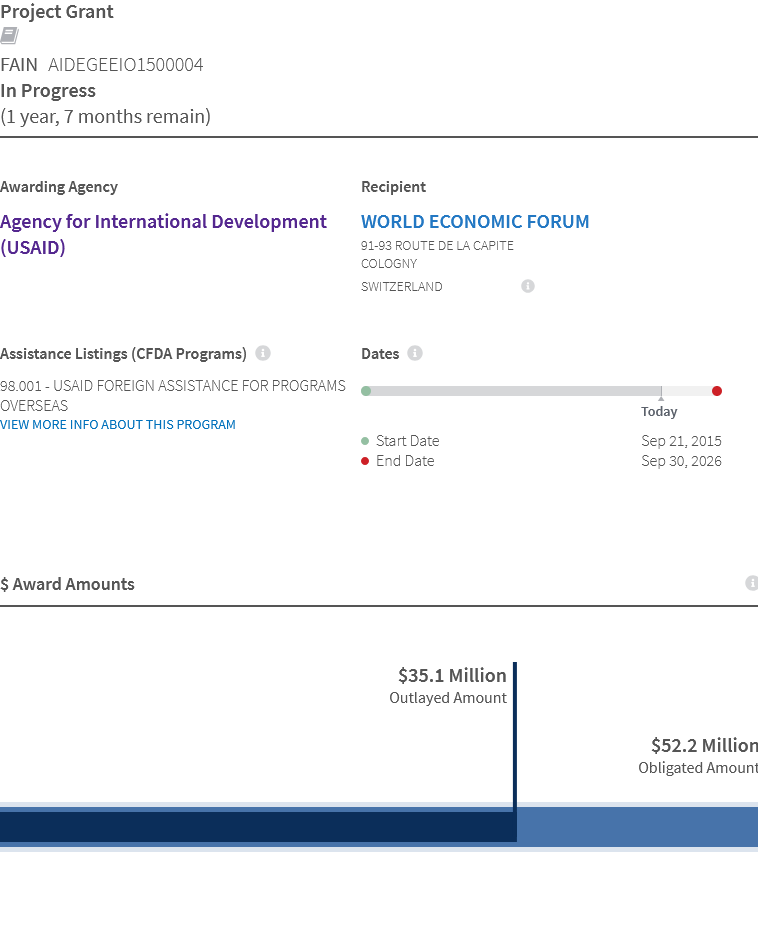
Task: Click FAIN value AIDEGEEIO1500004
Action: coord(126,65)
